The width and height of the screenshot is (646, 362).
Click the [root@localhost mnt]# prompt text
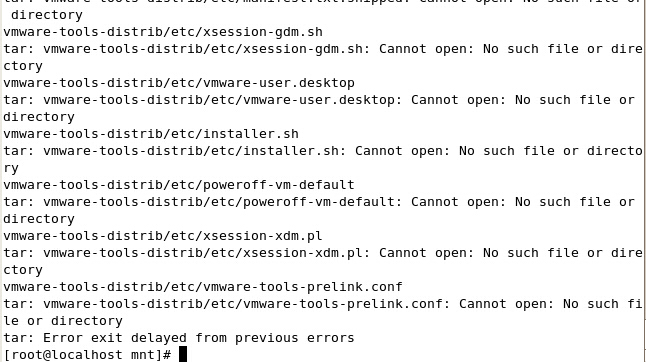87,355
